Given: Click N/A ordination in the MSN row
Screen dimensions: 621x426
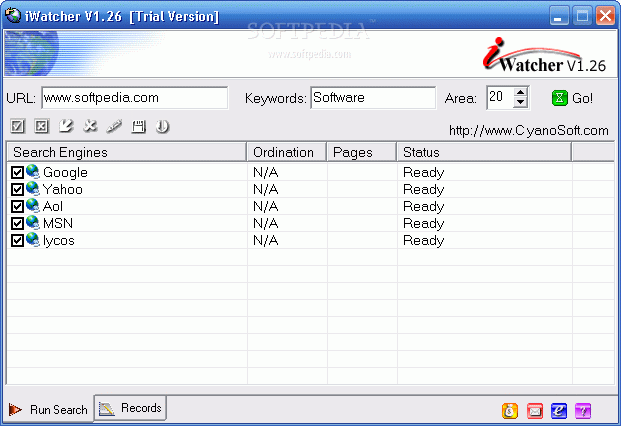Looking at the screenshot, I should pyautogui.click(x=265, y=224).
